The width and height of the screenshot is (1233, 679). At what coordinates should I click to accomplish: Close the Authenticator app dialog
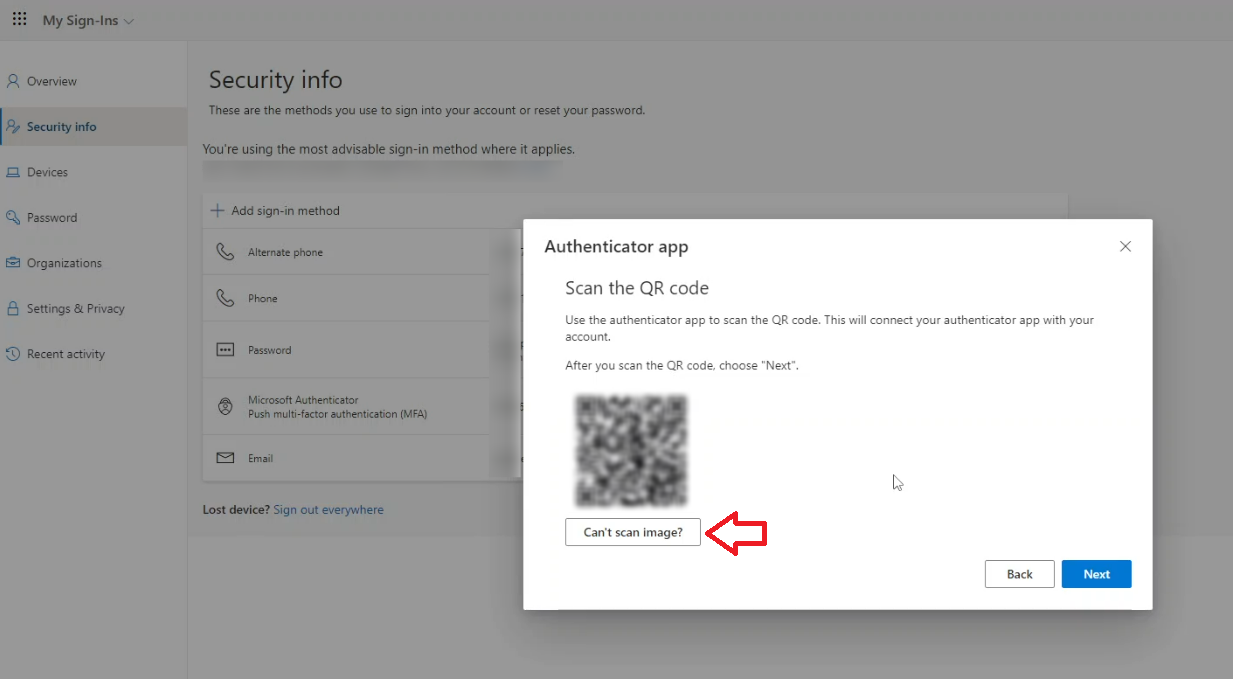click(x=1125, y=246)
